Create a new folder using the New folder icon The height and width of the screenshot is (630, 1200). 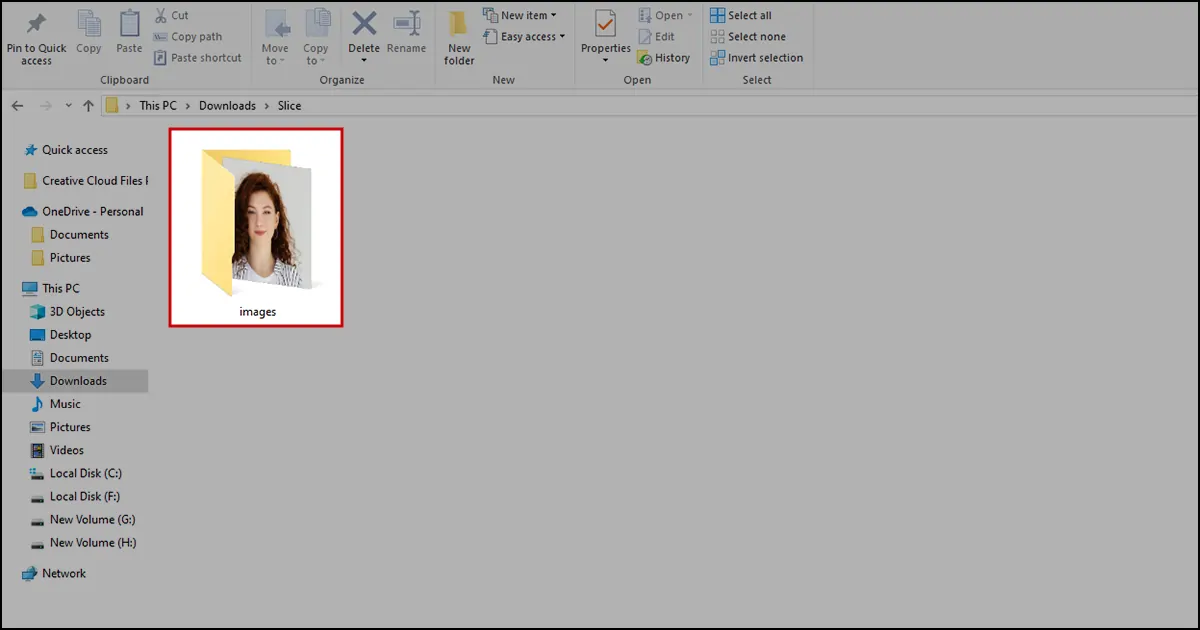click(458, 35)
